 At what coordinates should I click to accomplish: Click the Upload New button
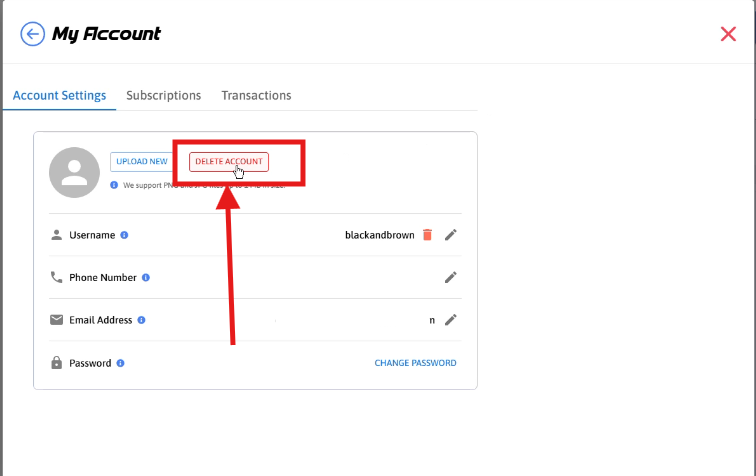pos(142,161)
